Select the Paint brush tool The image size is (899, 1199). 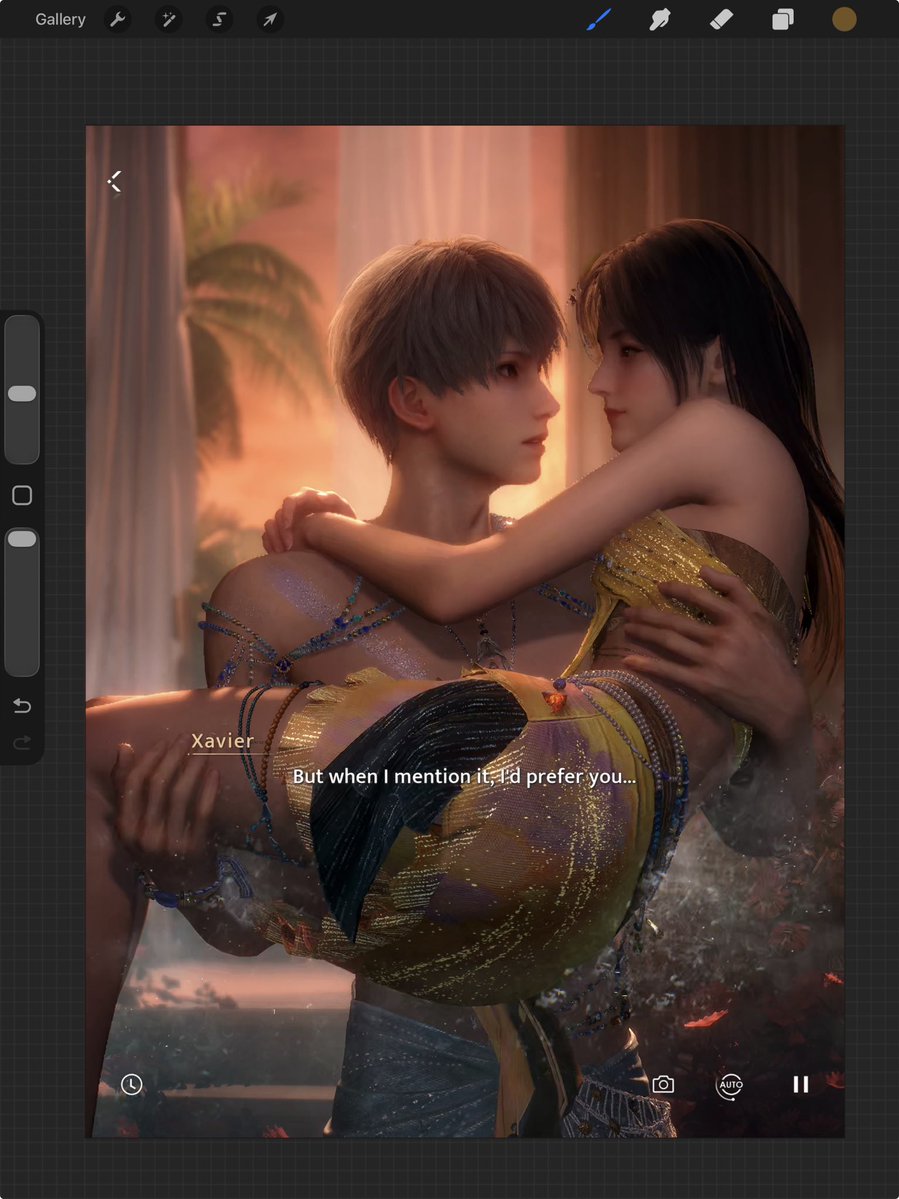(599, 19)
